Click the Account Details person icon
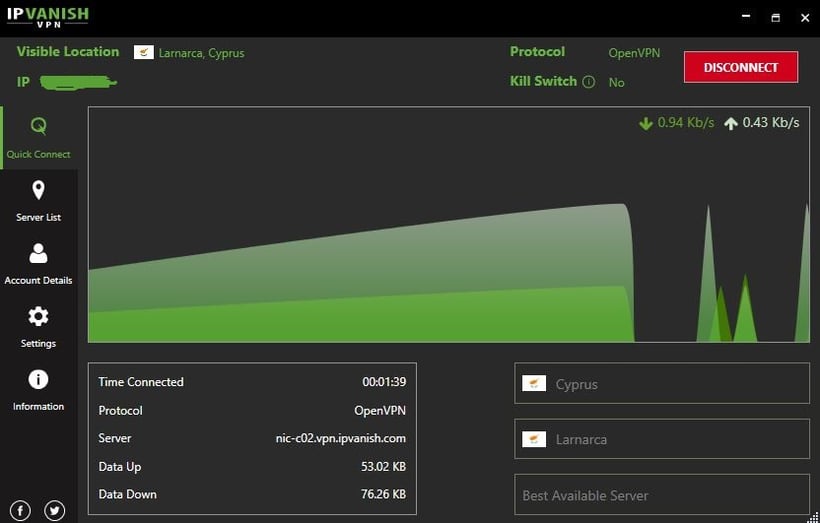This screenshot has width=820, height=523. 38,253
